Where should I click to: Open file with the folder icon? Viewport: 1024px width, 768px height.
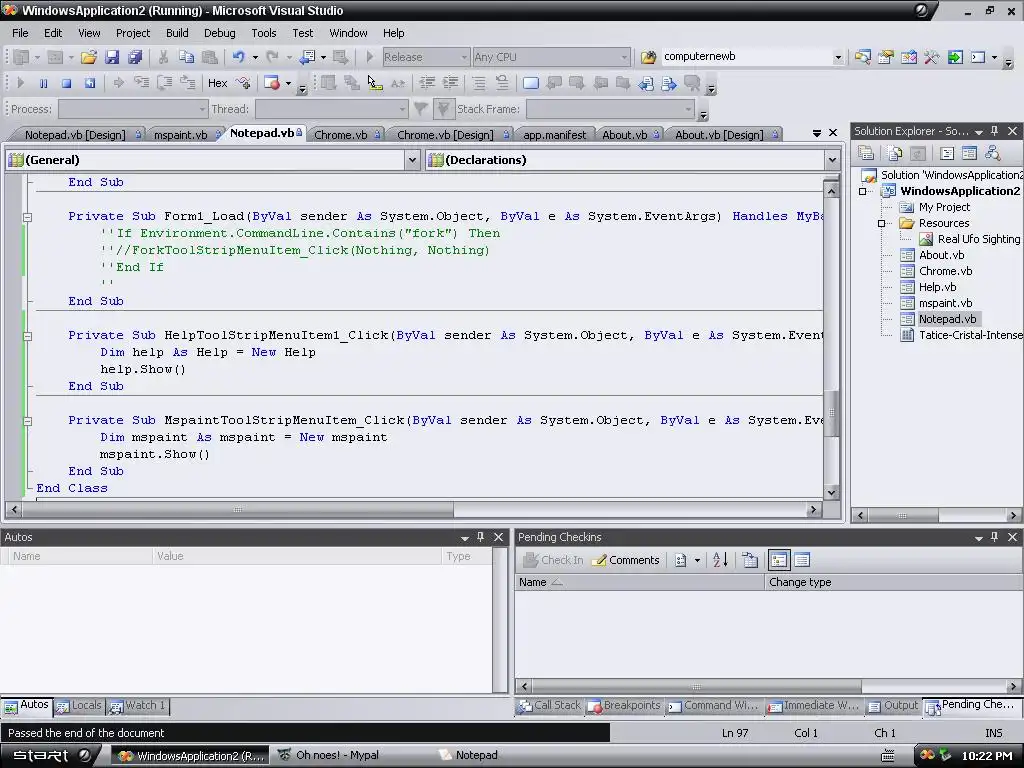(x=88, y=57)
